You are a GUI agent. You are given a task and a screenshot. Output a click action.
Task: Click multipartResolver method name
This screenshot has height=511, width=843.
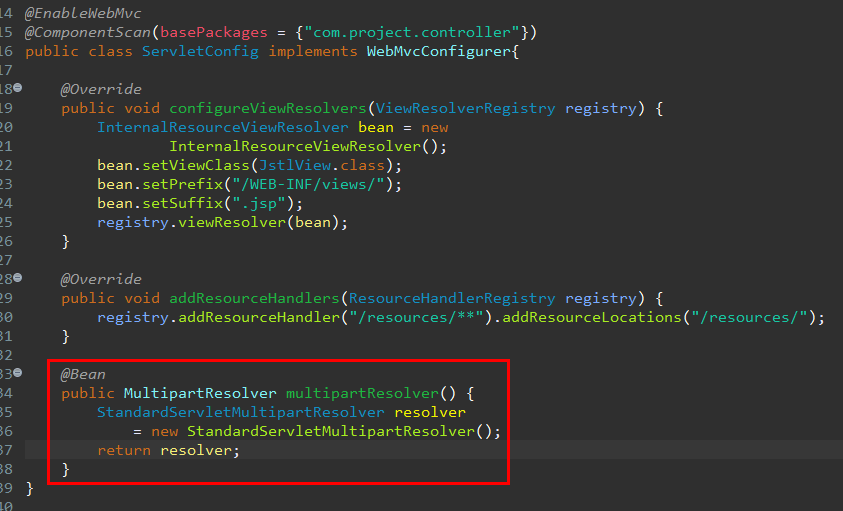point(362,393)
